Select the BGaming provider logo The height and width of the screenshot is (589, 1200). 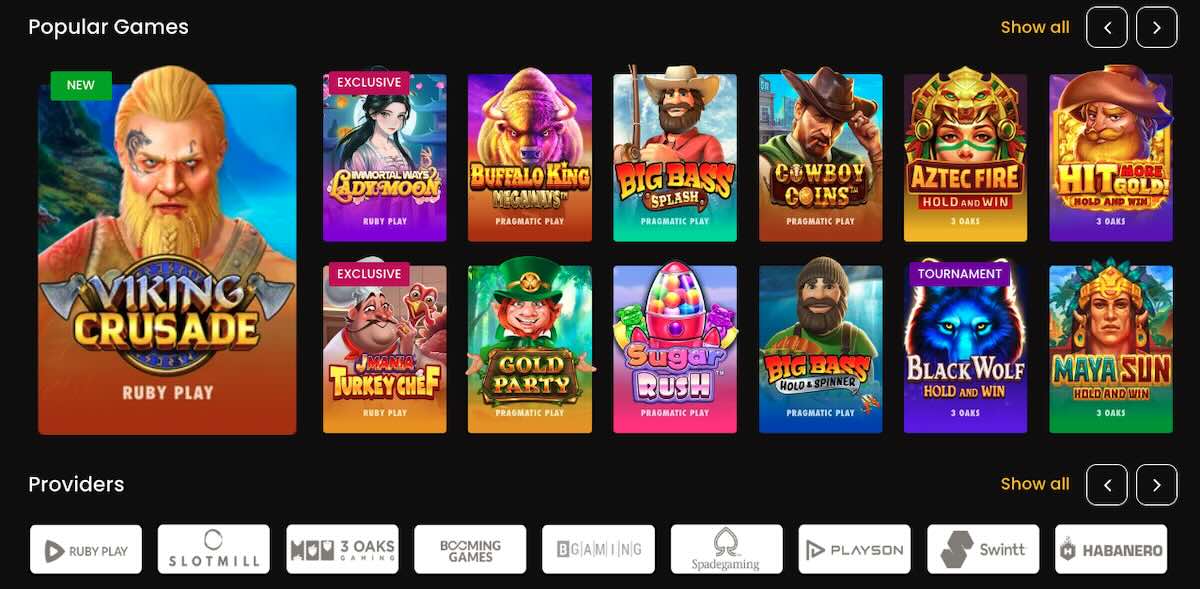click(x=599, y=549)
